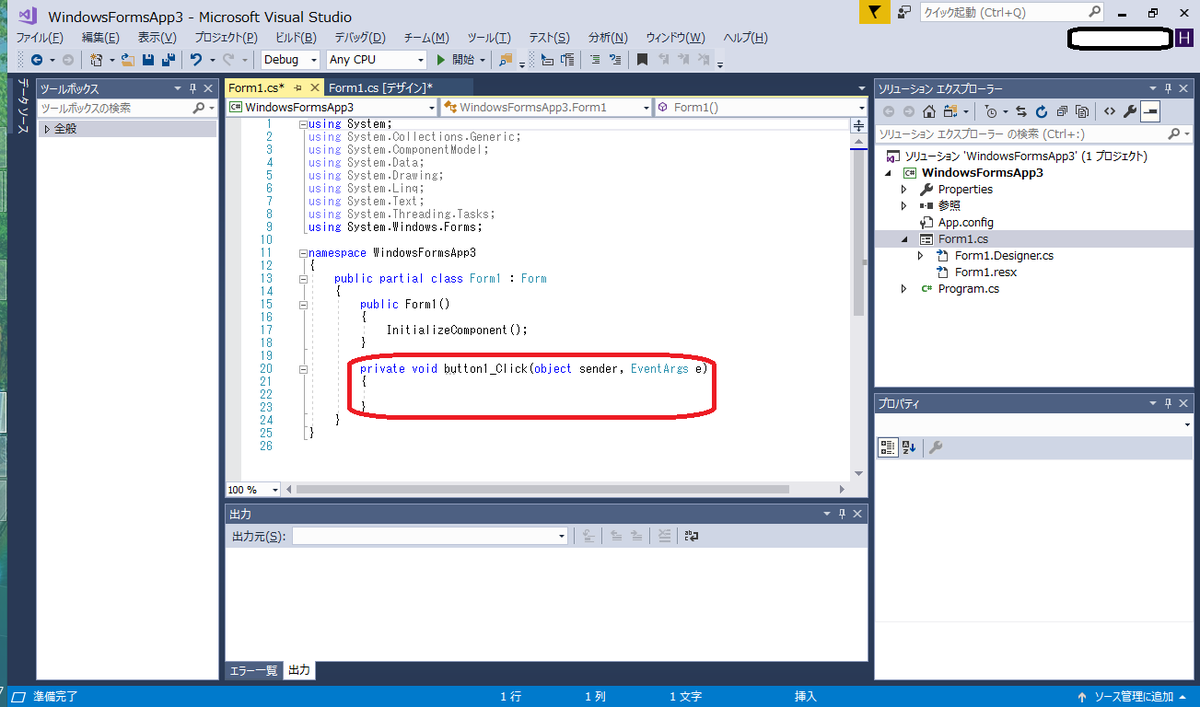
Task: Switch Solutions and Folders view icon
Action: (x=950, y=111)
